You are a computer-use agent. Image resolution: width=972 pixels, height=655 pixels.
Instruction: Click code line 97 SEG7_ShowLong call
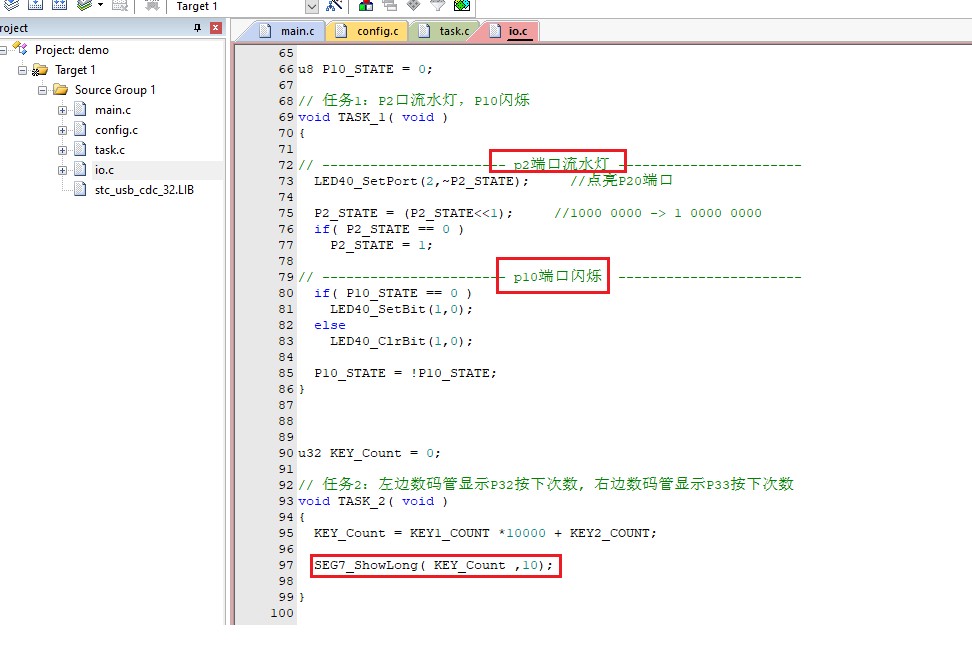(433, 565)
